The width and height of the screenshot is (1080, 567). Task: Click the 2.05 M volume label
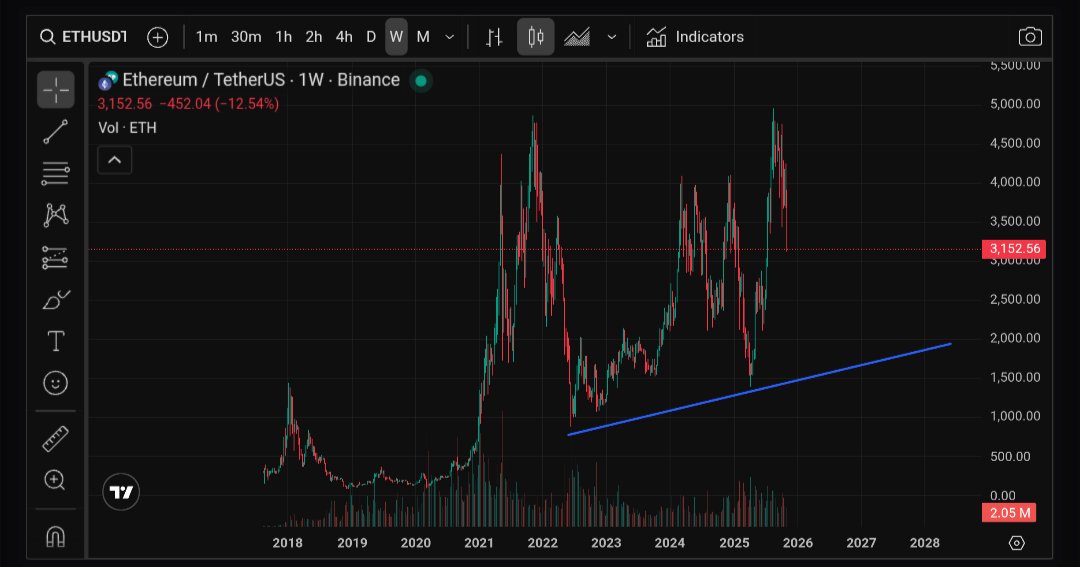[x=1009, y=513]
